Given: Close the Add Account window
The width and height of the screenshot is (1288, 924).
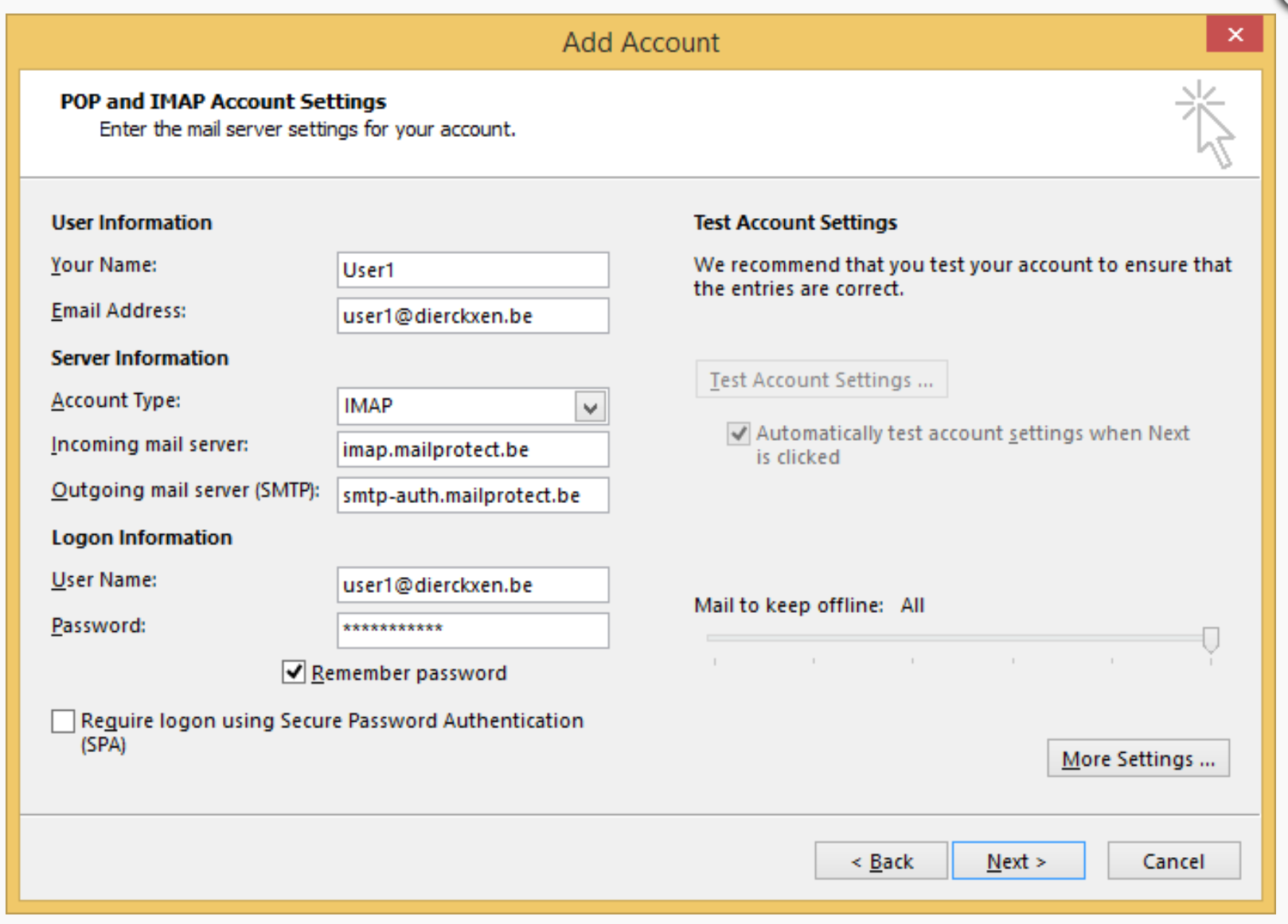Looking at the screenshot, I should pyautogui.click(x=1234, y=34).
